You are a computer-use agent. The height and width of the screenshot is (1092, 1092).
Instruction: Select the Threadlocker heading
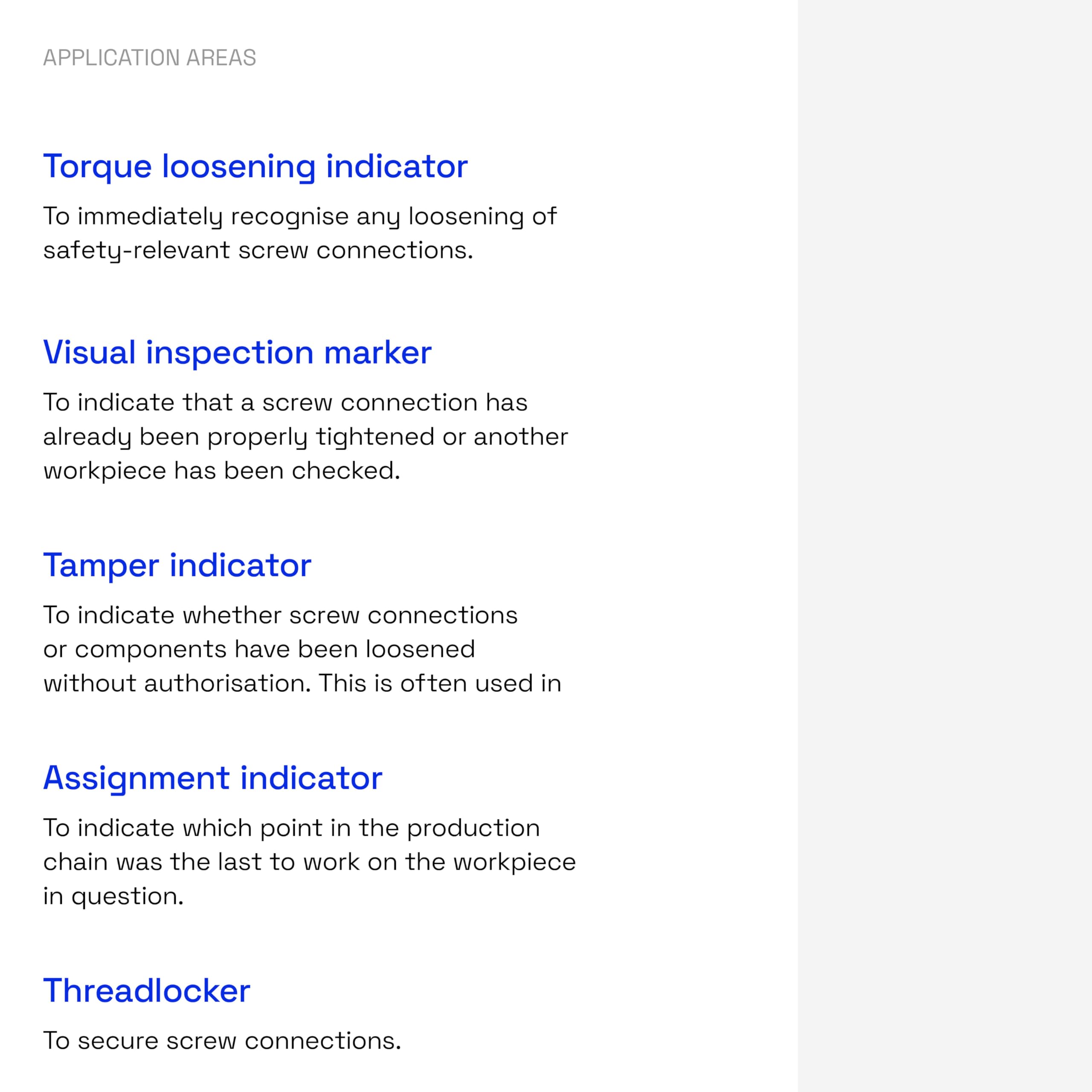click(x=146, y=990)
